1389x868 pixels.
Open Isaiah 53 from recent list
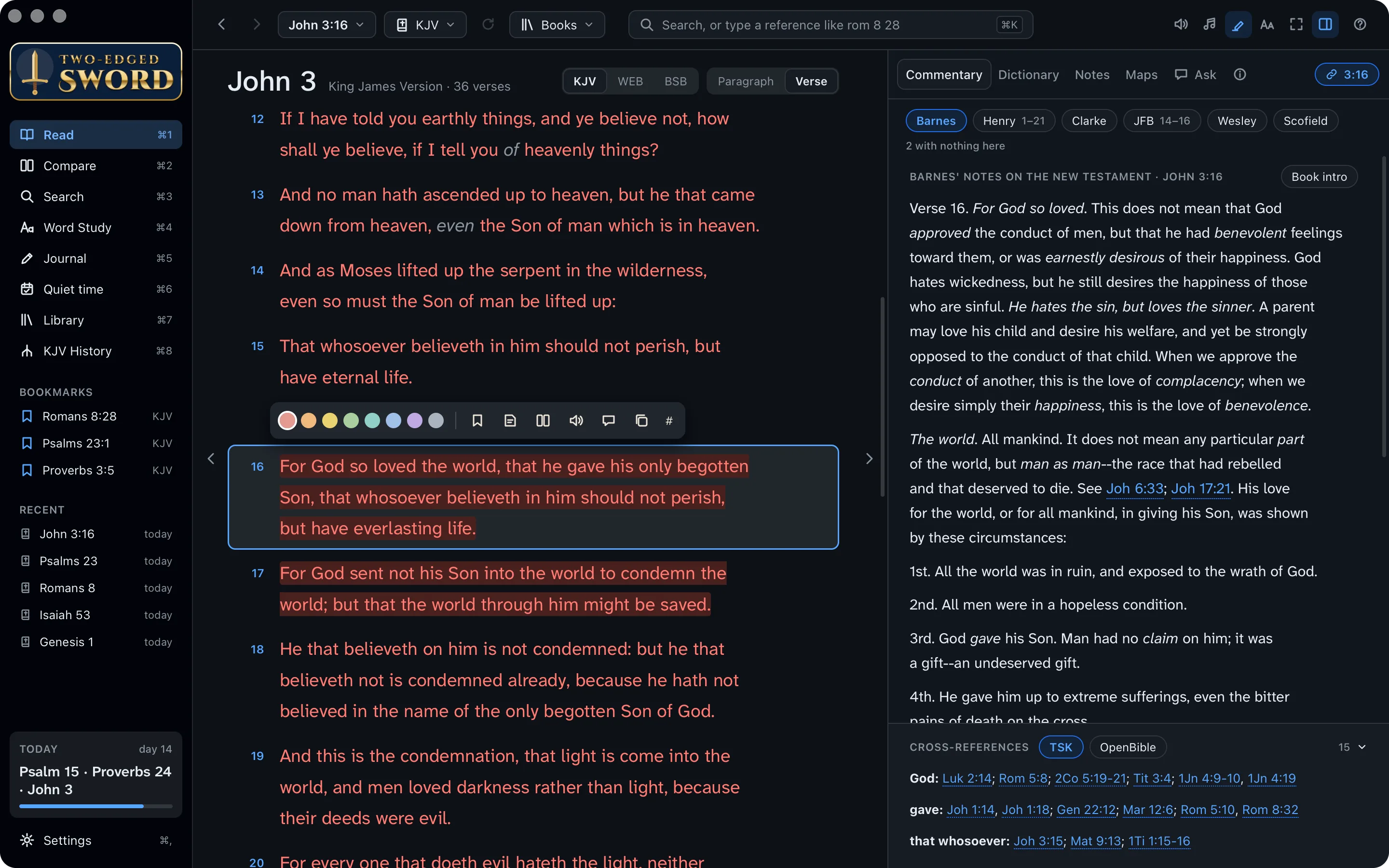tap(96, 615)
